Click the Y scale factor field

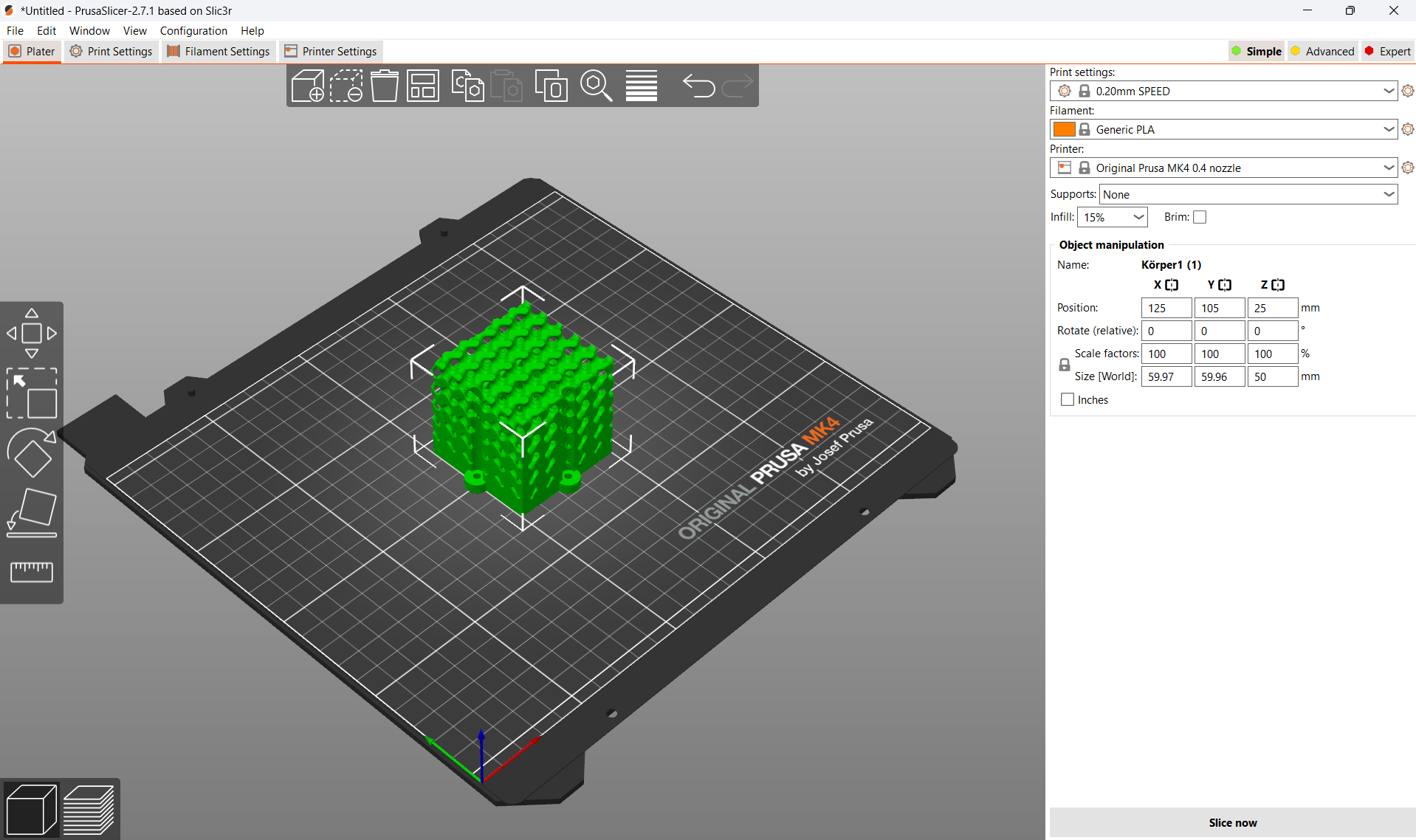coord(1220,354)
